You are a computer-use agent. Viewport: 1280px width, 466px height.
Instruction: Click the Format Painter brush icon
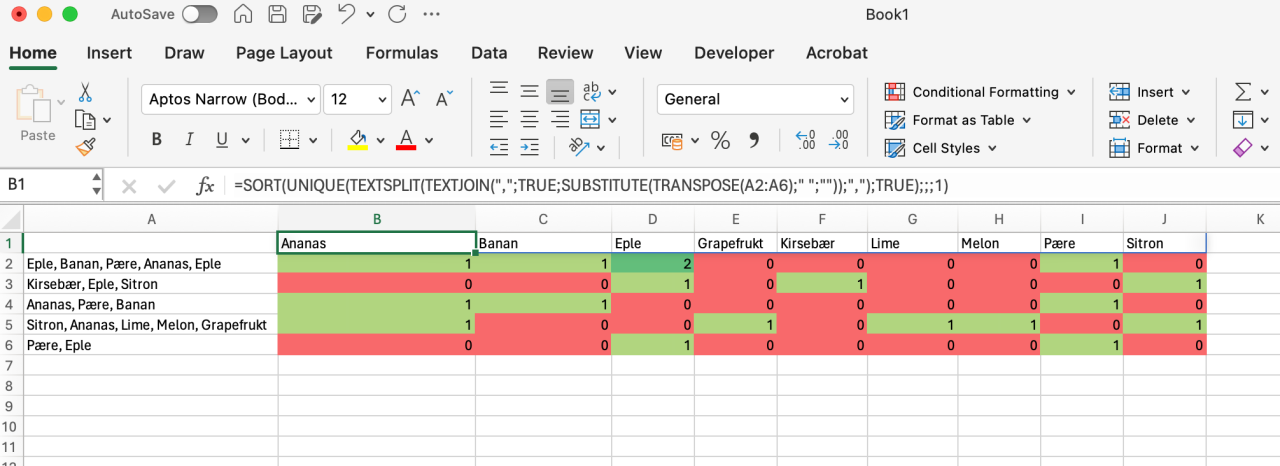(85, 148)
